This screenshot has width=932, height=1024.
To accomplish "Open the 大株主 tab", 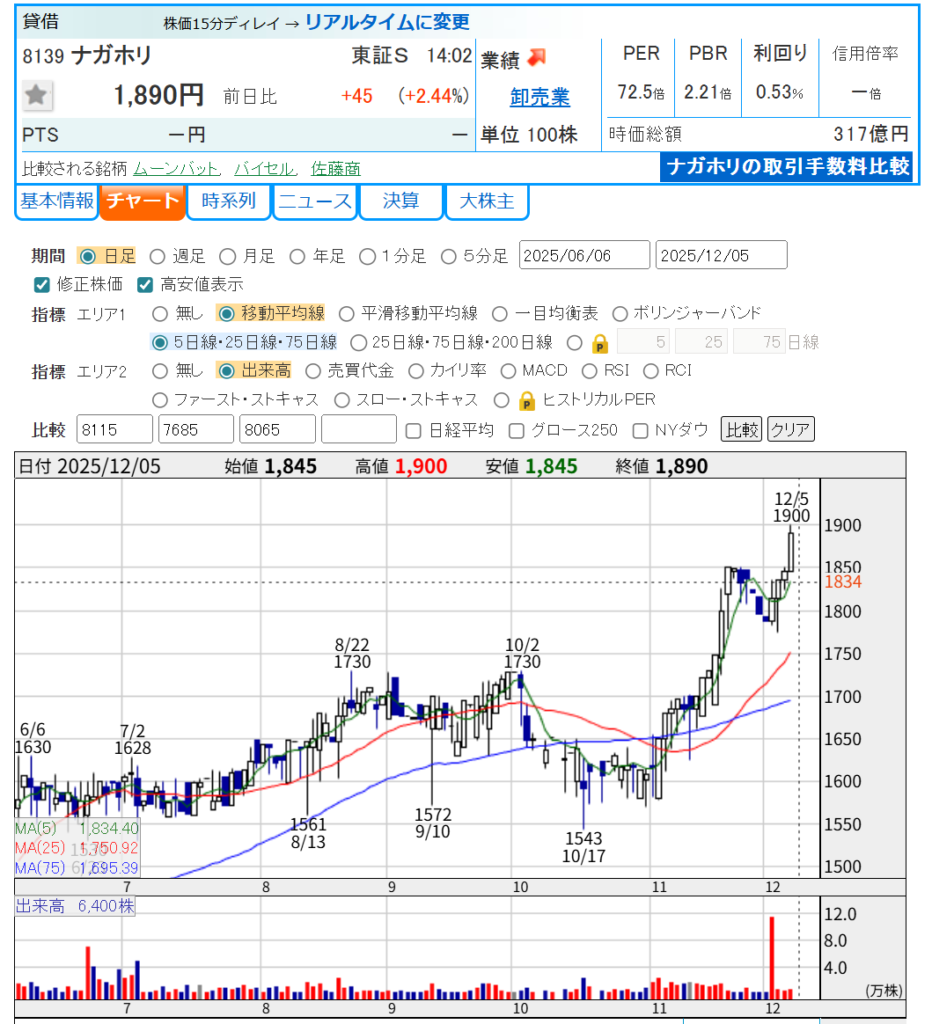I will click(x=487, y=201).
